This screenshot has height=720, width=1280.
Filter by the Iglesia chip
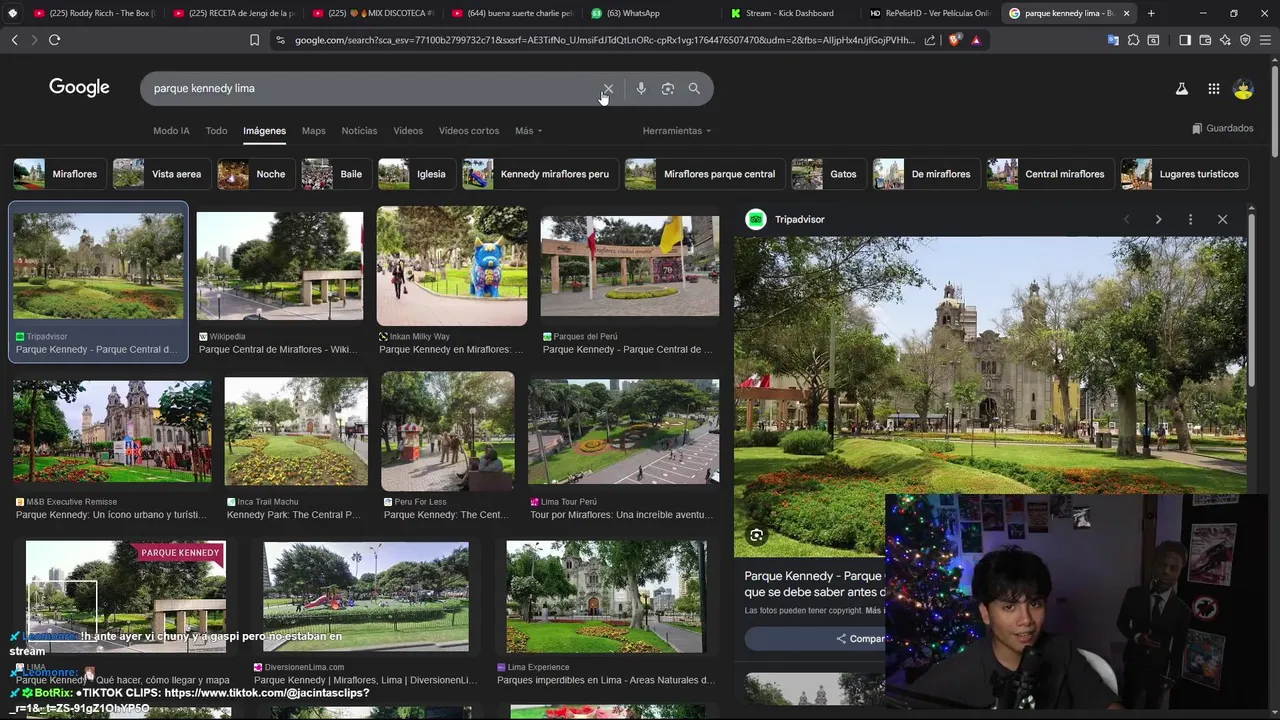(x=415, y=174)
